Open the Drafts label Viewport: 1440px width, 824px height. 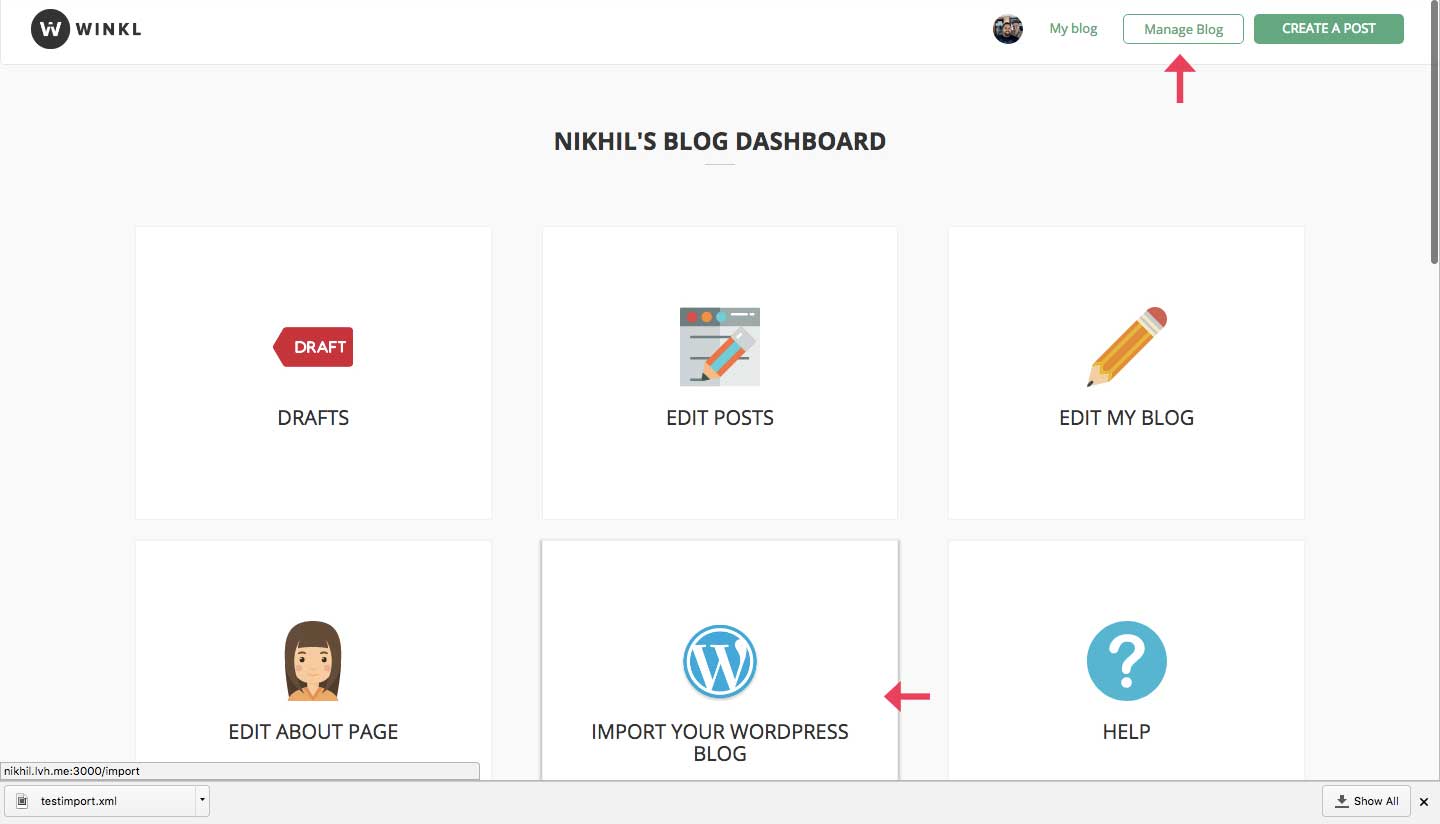pyautogui.click(x=313, y=418)
